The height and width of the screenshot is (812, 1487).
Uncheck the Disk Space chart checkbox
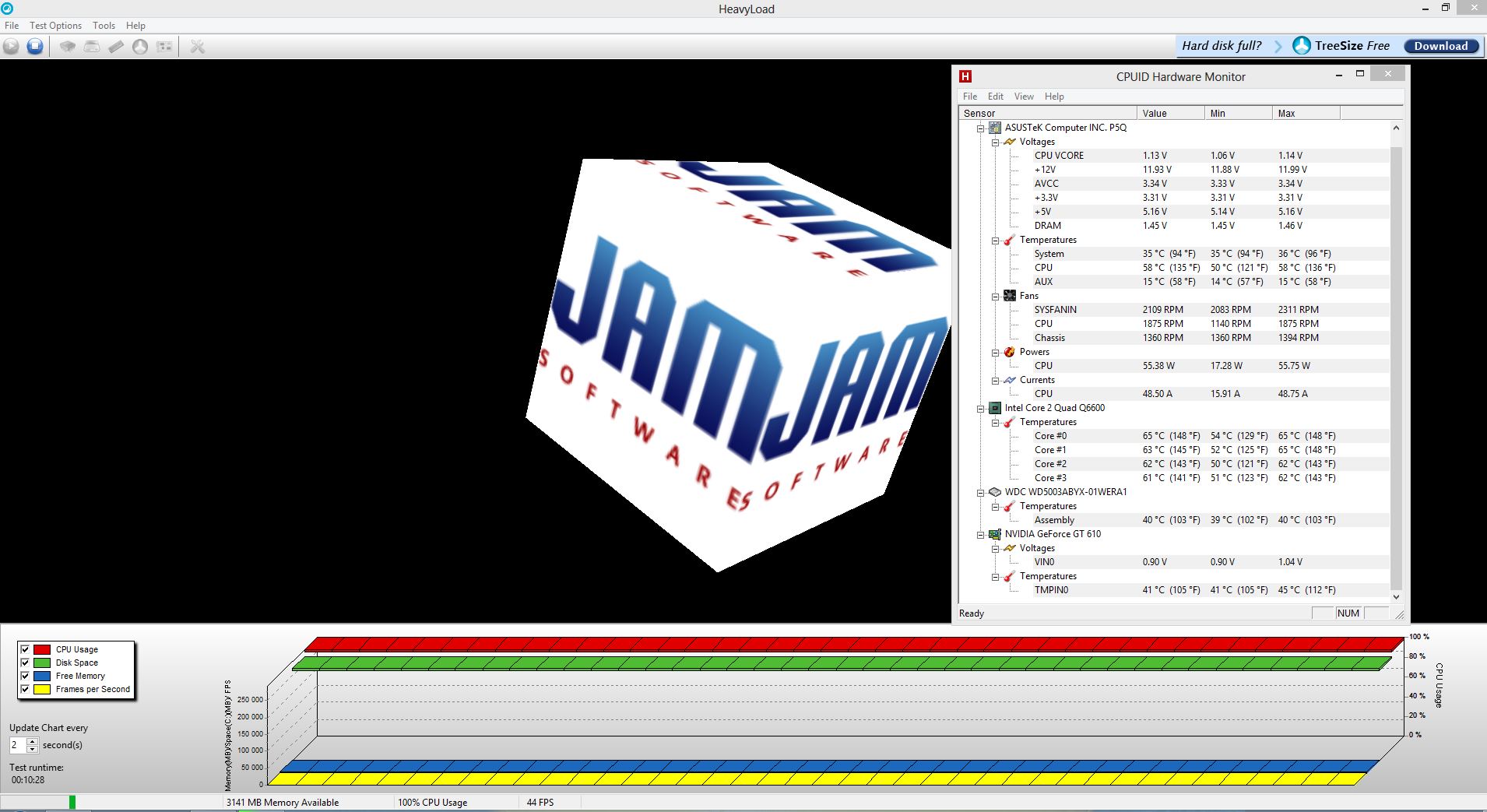point(25,663)
